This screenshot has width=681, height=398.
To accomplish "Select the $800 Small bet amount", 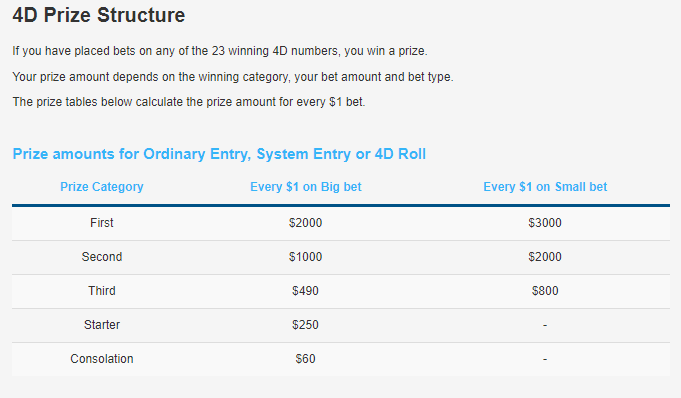I will click(545, 291).
